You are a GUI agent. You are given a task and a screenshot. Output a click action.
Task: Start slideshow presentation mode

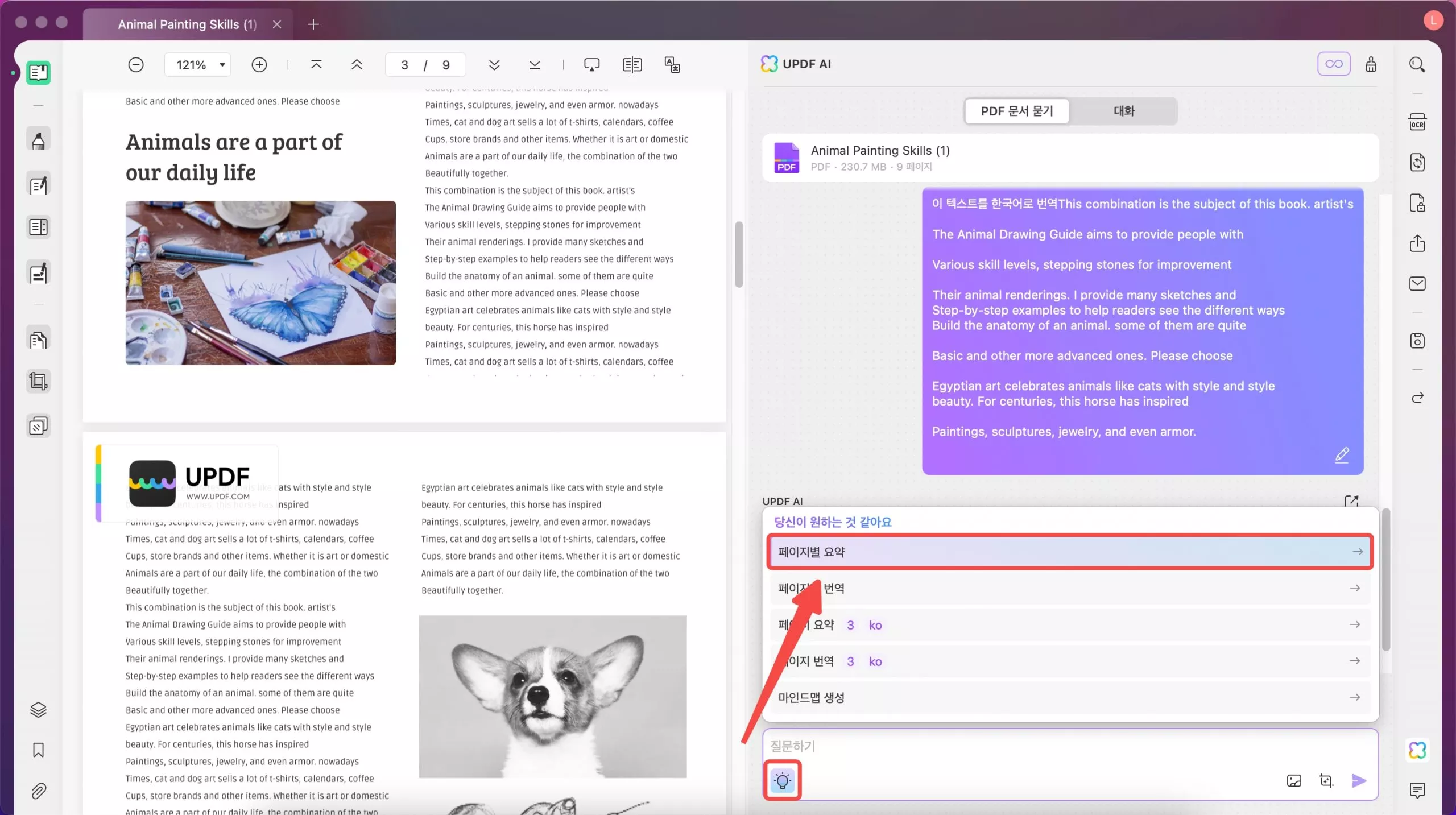point(592,65)
